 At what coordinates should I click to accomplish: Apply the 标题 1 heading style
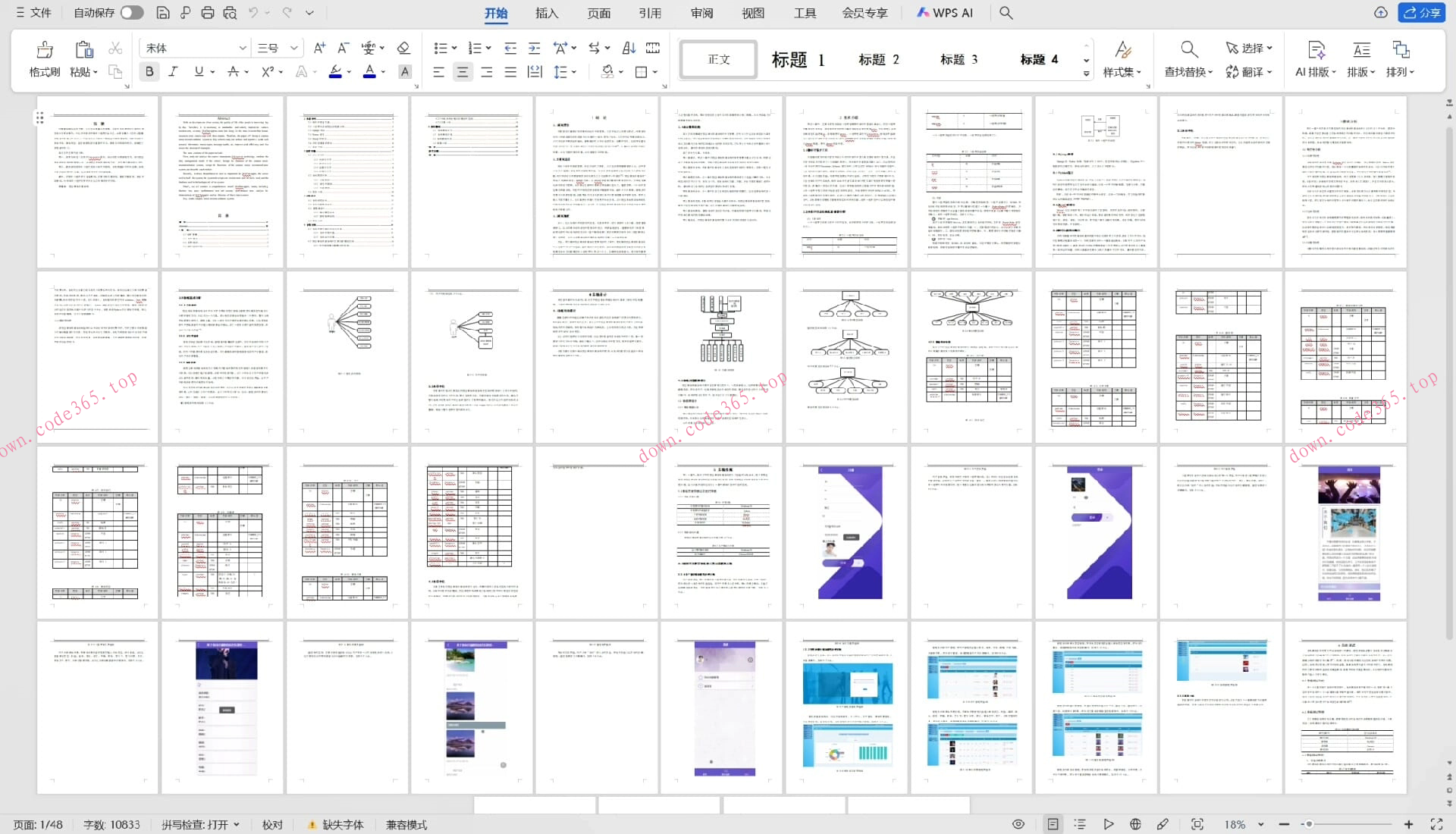[798, 59]
